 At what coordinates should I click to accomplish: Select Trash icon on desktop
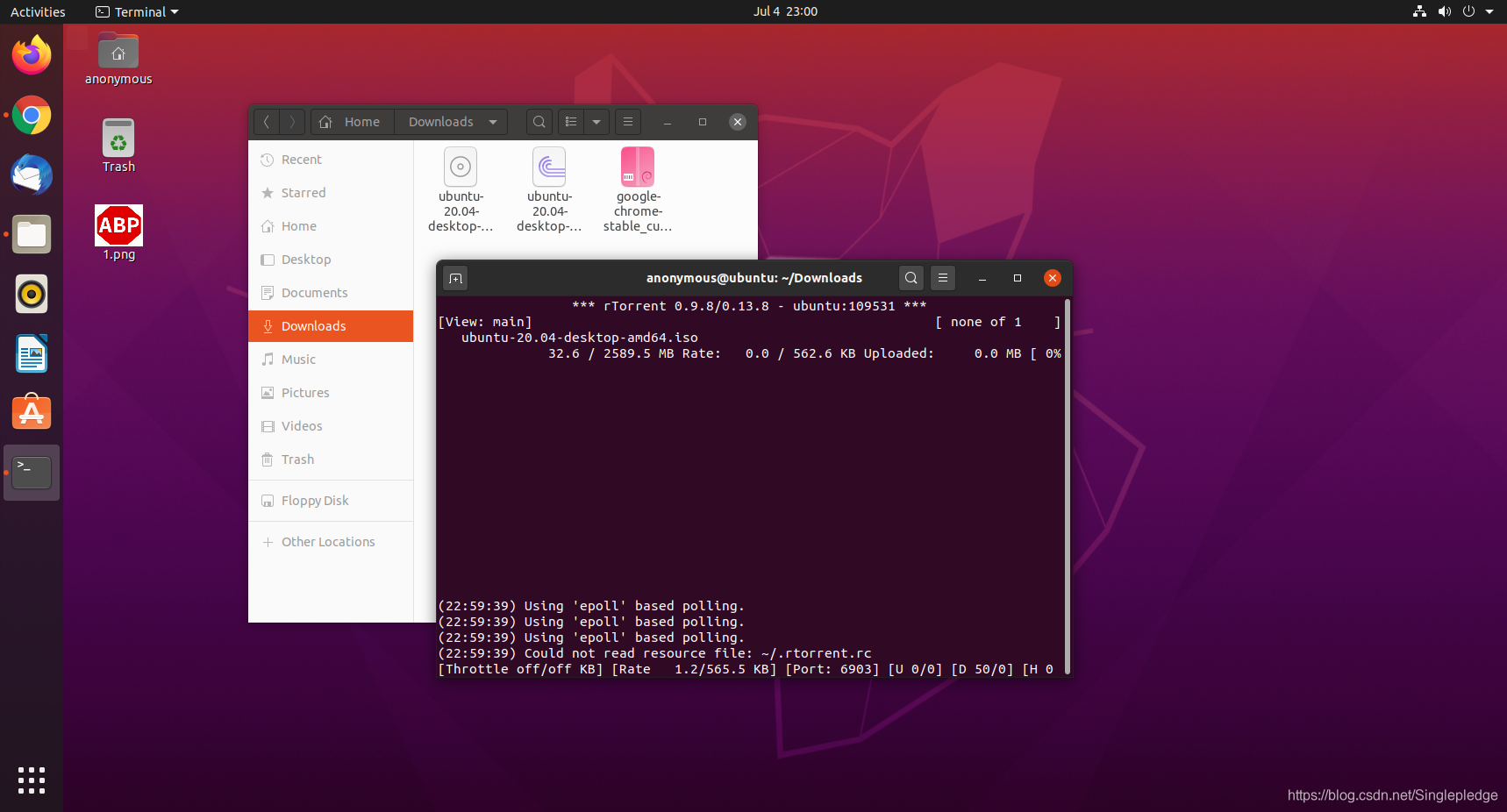118,146
